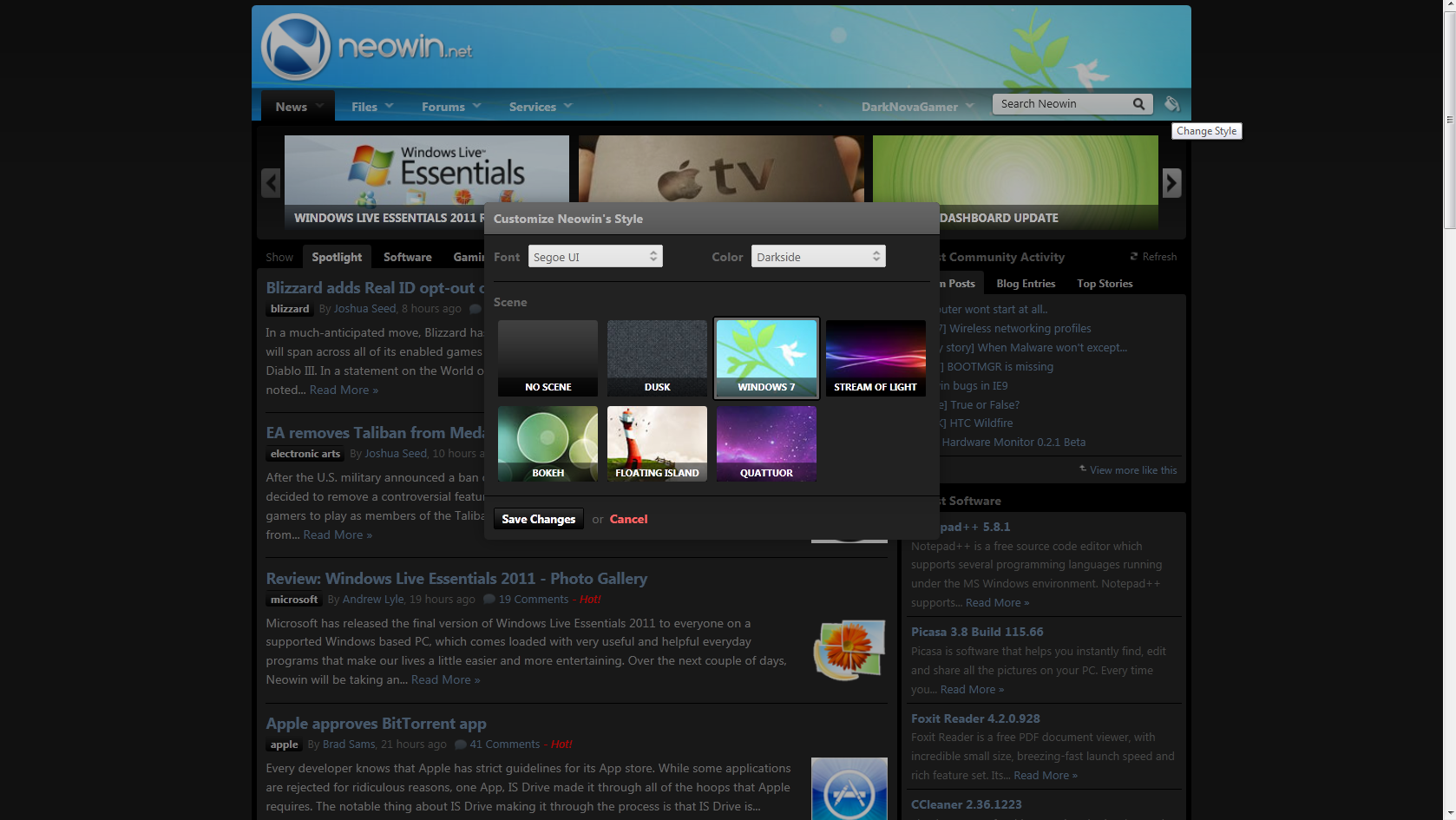
Task: Open the Font dropdown showing Segoe UI
Action: pyautogui.click(x=595, y=256)
